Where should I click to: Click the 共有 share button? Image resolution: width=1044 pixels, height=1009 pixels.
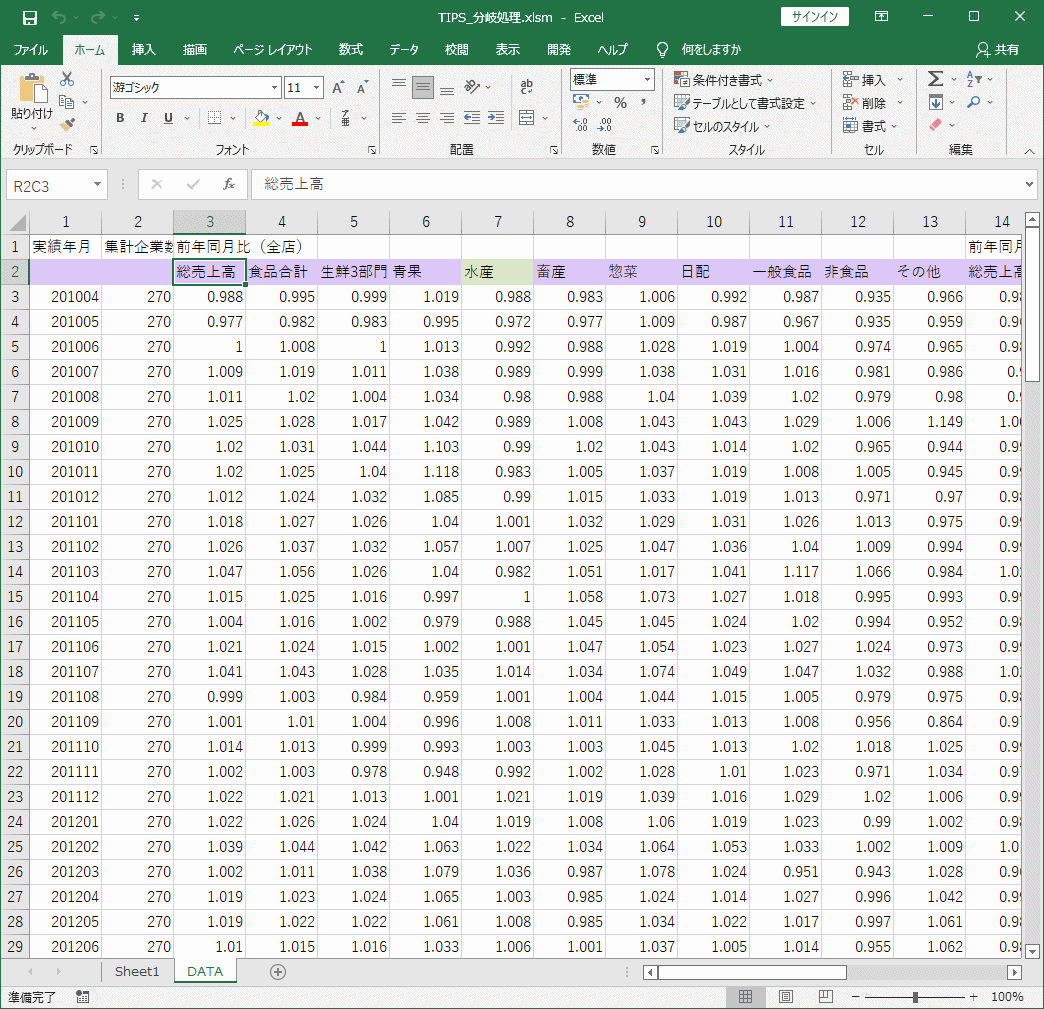(x=997, y=49)
